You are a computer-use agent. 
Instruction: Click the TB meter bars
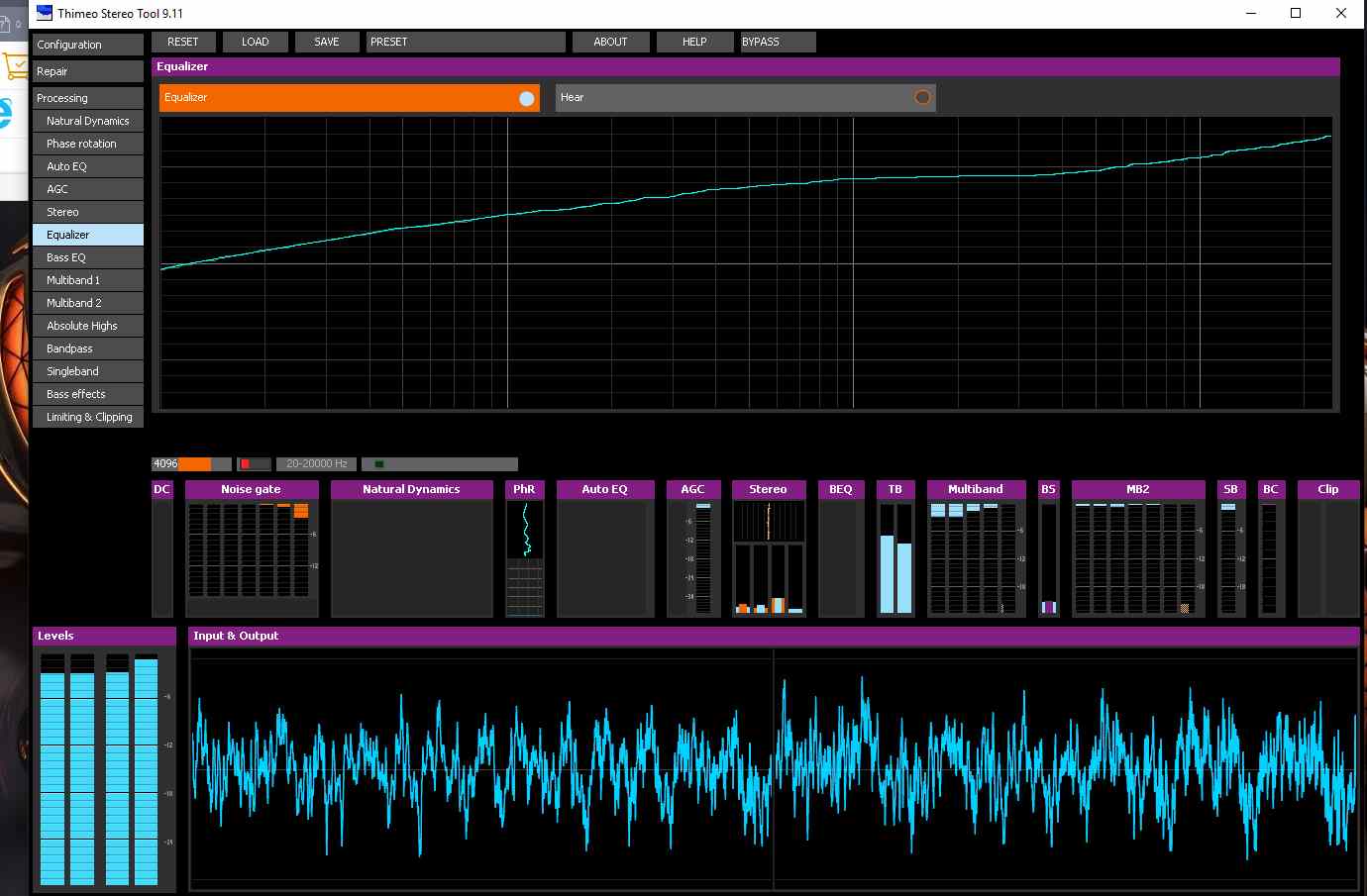895,558
